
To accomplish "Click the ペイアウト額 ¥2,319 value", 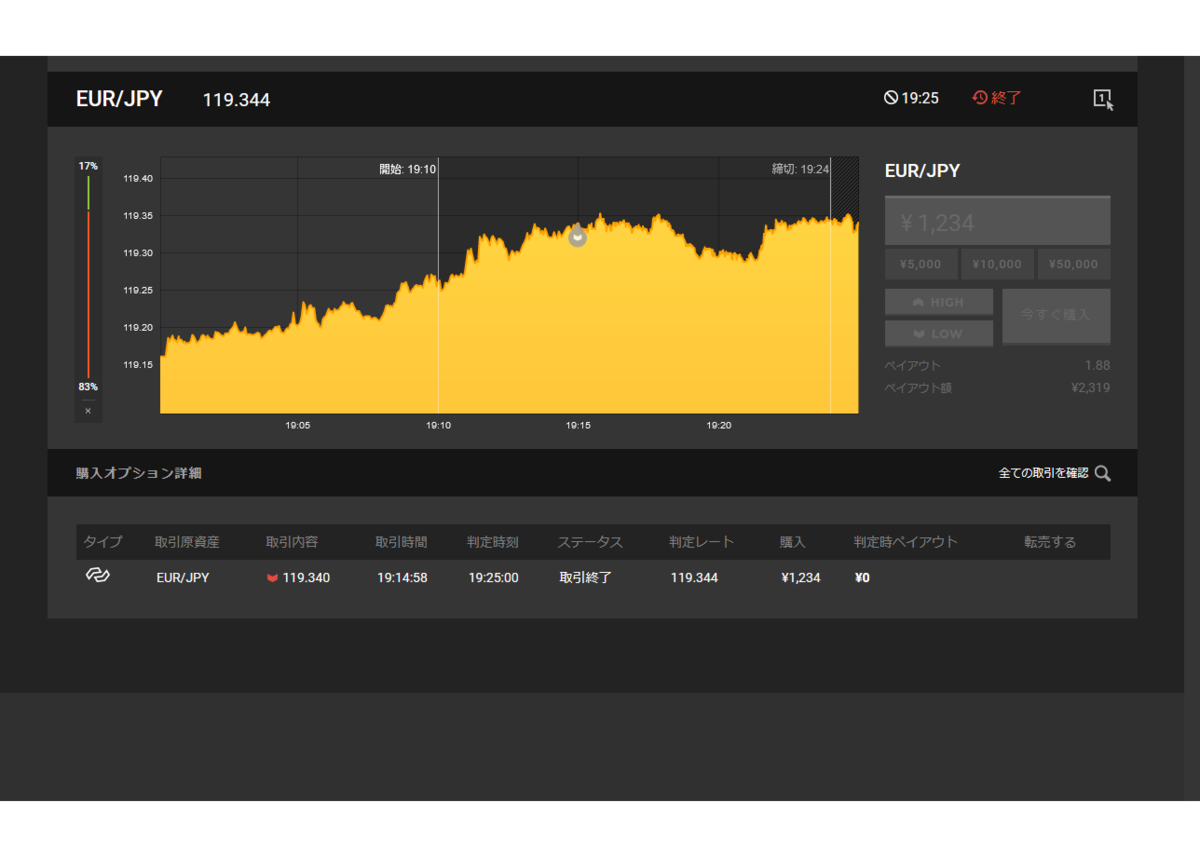I will point(1090,388).
